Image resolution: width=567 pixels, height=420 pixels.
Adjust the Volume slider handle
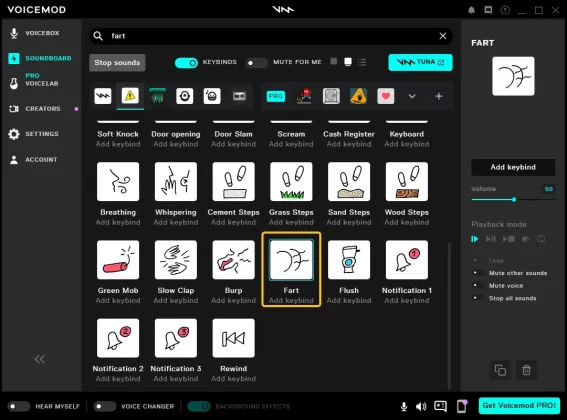click(x=514, y=199)
